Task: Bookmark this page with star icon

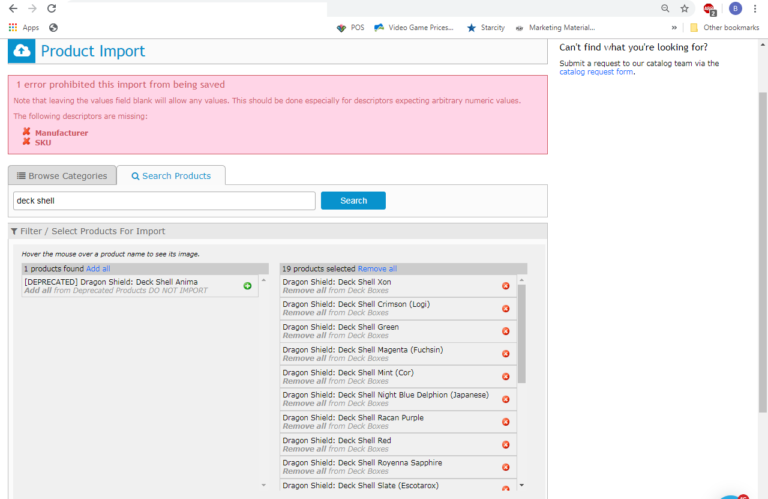Action: [x=684, y=8]
